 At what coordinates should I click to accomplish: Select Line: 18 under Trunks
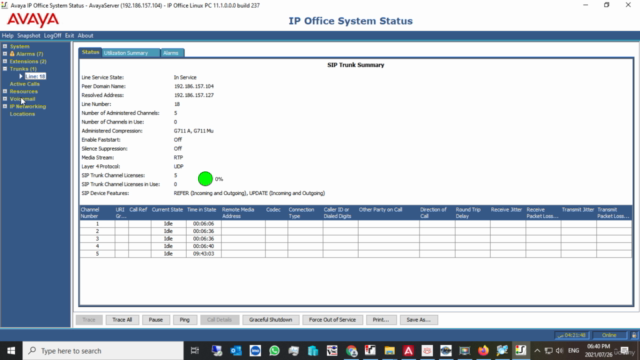tap(35, 76)
